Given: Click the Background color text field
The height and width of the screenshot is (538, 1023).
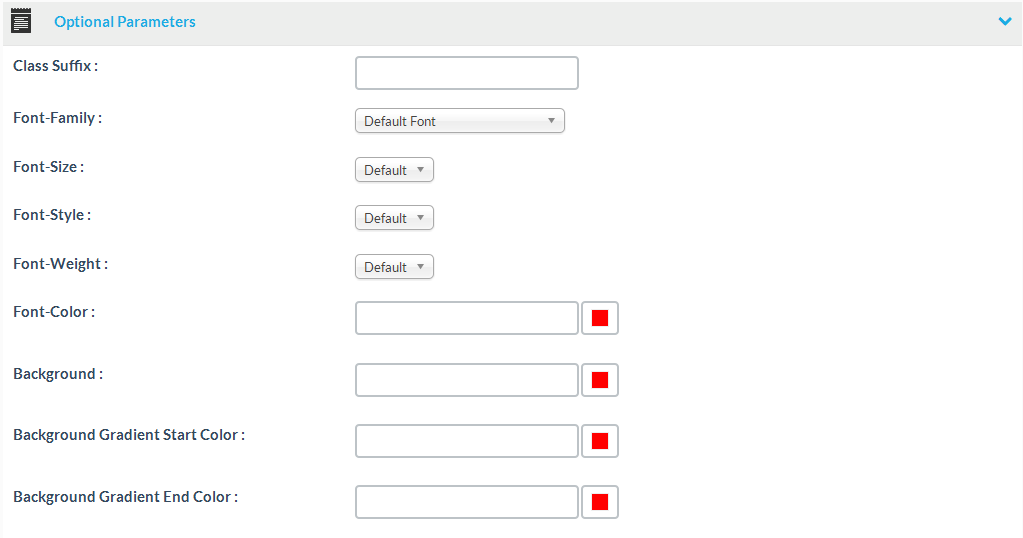Looking at the screenshot, I should [x=466, y=380].
